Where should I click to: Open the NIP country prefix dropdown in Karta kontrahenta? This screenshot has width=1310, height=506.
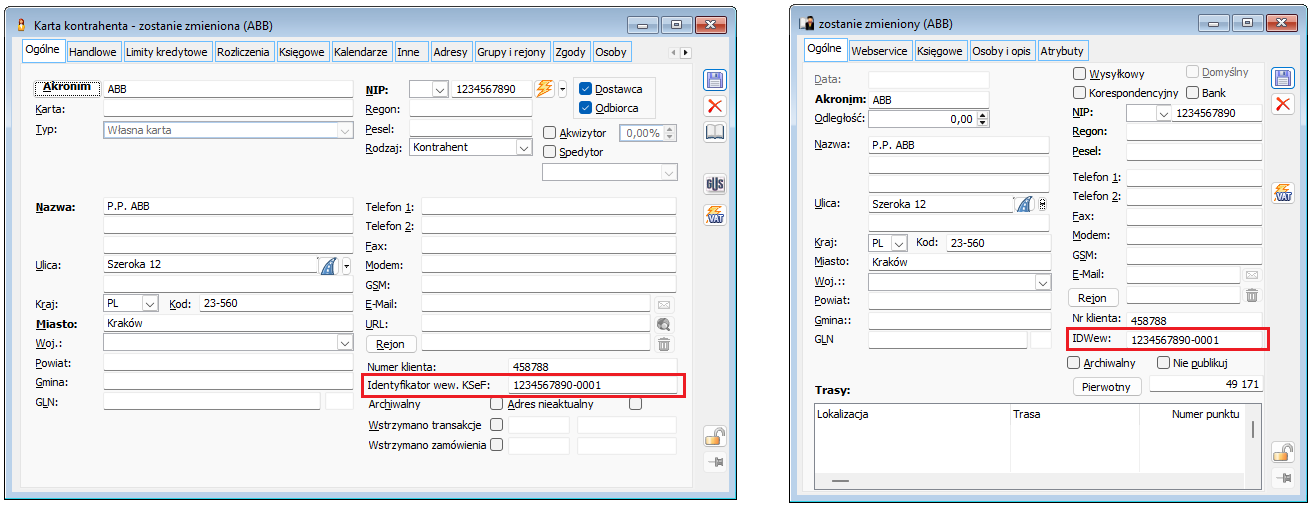click(439, 89)
